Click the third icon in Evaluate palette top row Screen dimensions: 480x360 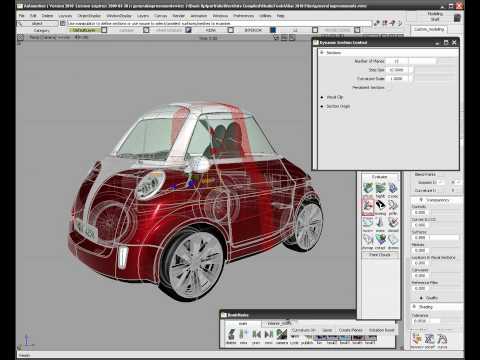pos(393,188)
